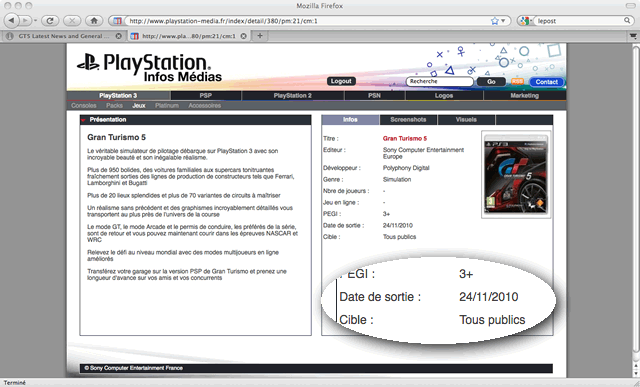Click the PlayStation Infos Médias logo
Screen dimensions: 640x387
pos(149,68)
